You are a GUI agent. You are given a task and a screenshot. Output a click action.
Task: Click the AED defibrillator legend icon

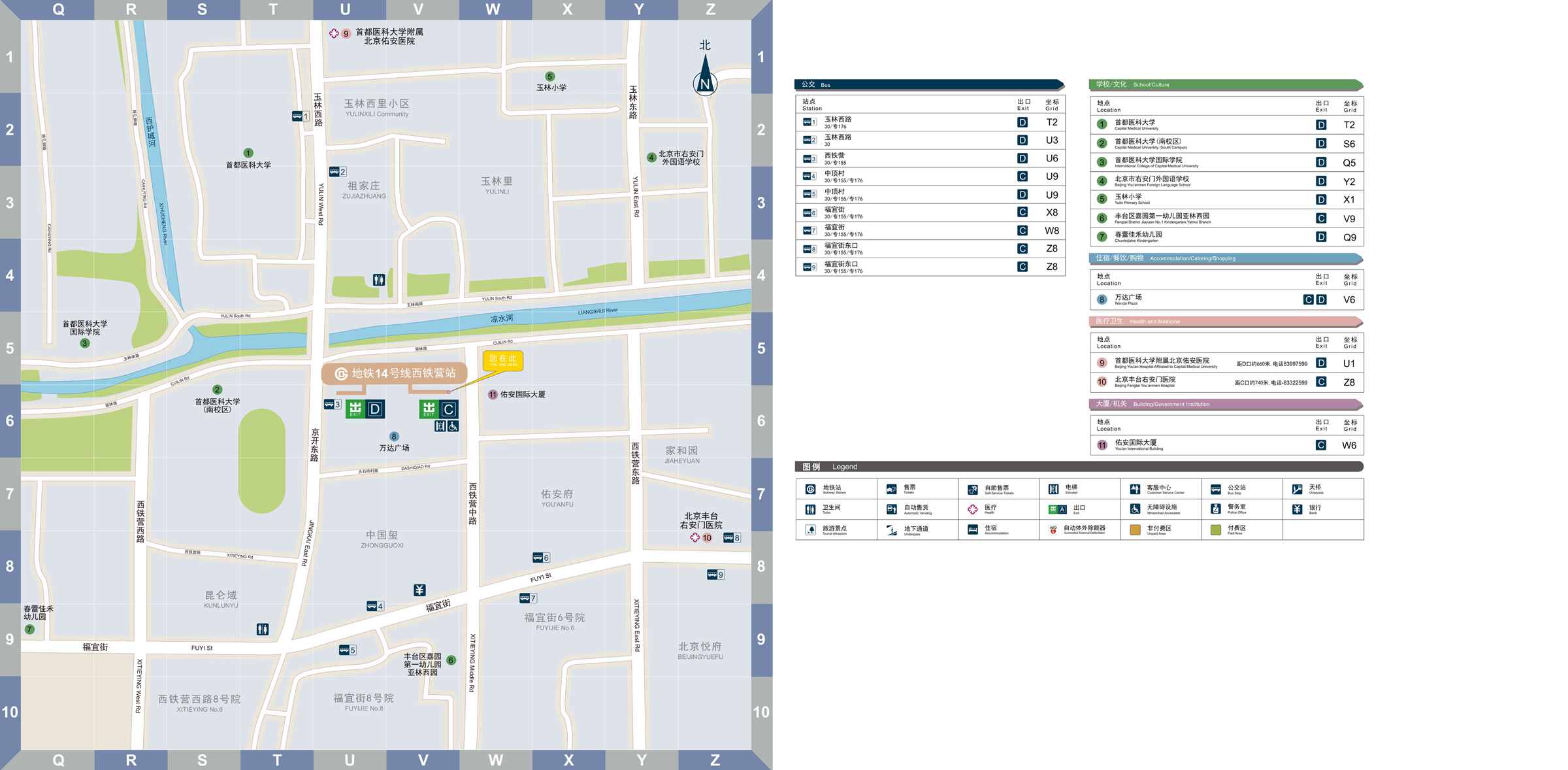[1053, 529]
